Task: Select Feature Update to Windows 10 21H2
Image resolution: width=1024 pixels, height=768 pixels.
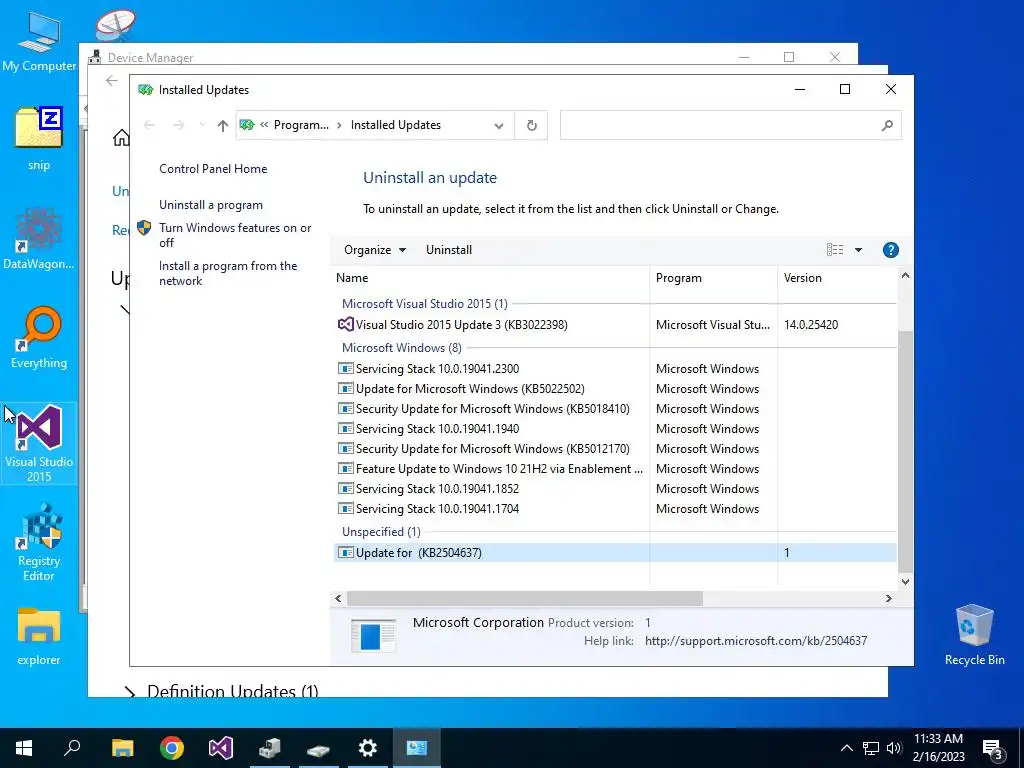Action: click(615, 470)
